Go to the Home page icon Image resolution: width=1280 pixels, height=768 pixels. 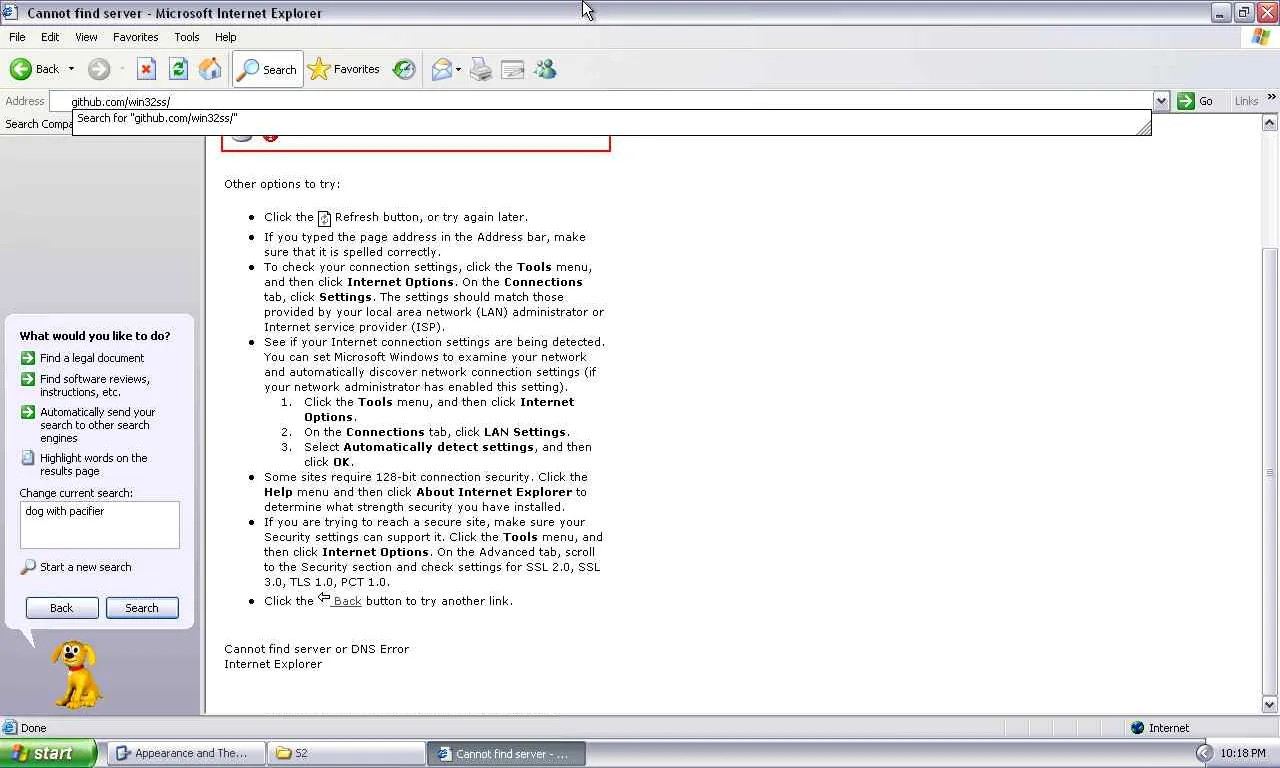[x=210, y=69]
